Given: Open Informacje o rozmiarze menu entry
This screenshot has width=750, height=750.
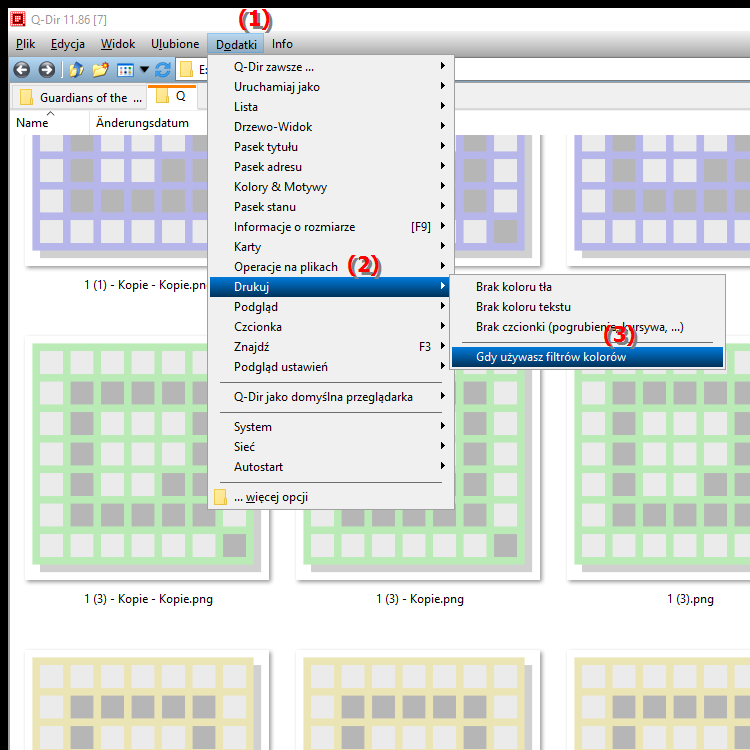Looking at the screenshot, I should tap(331, 227).
